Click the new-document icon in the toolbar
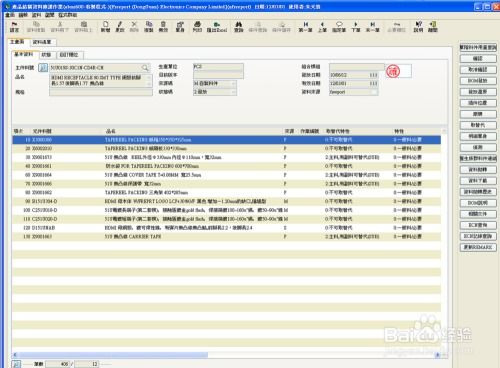This screenshot has height=368, width=500. 105,27
